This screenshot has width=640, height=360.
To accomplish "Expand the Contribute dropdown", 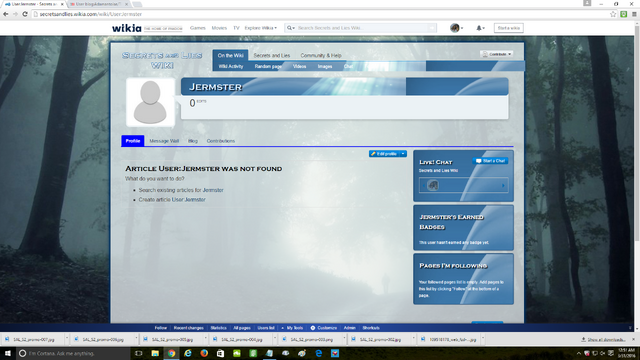I will pos(496,54).
